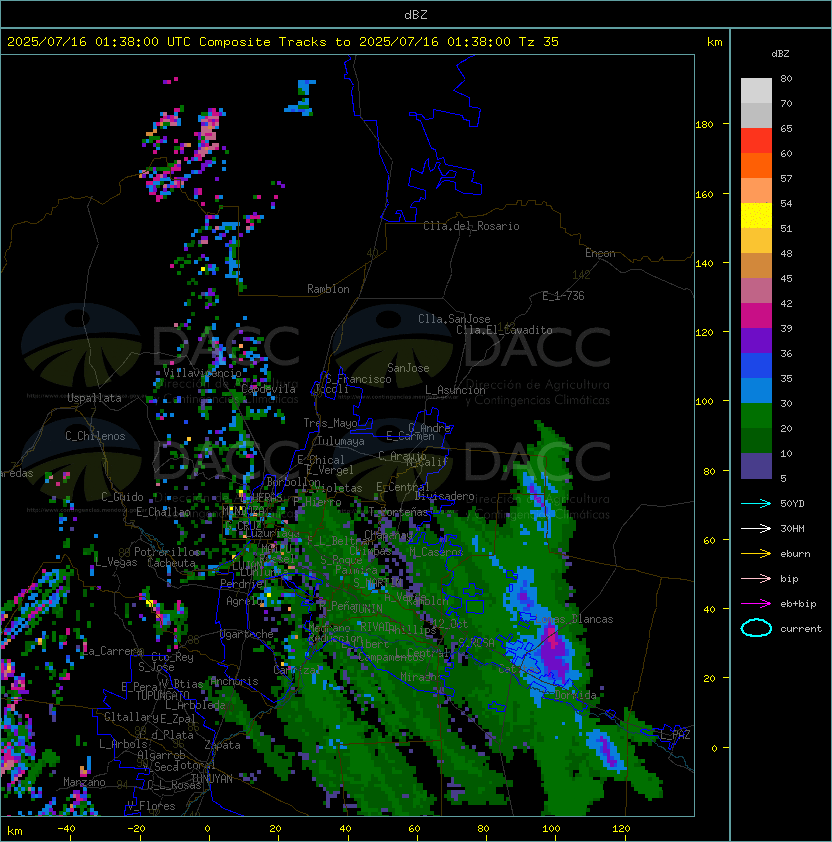The height and width of the screenshot is (842, 832).
Task: Click the Ugarteche place label
Action: pyautogui.click(x=247, y=634)
